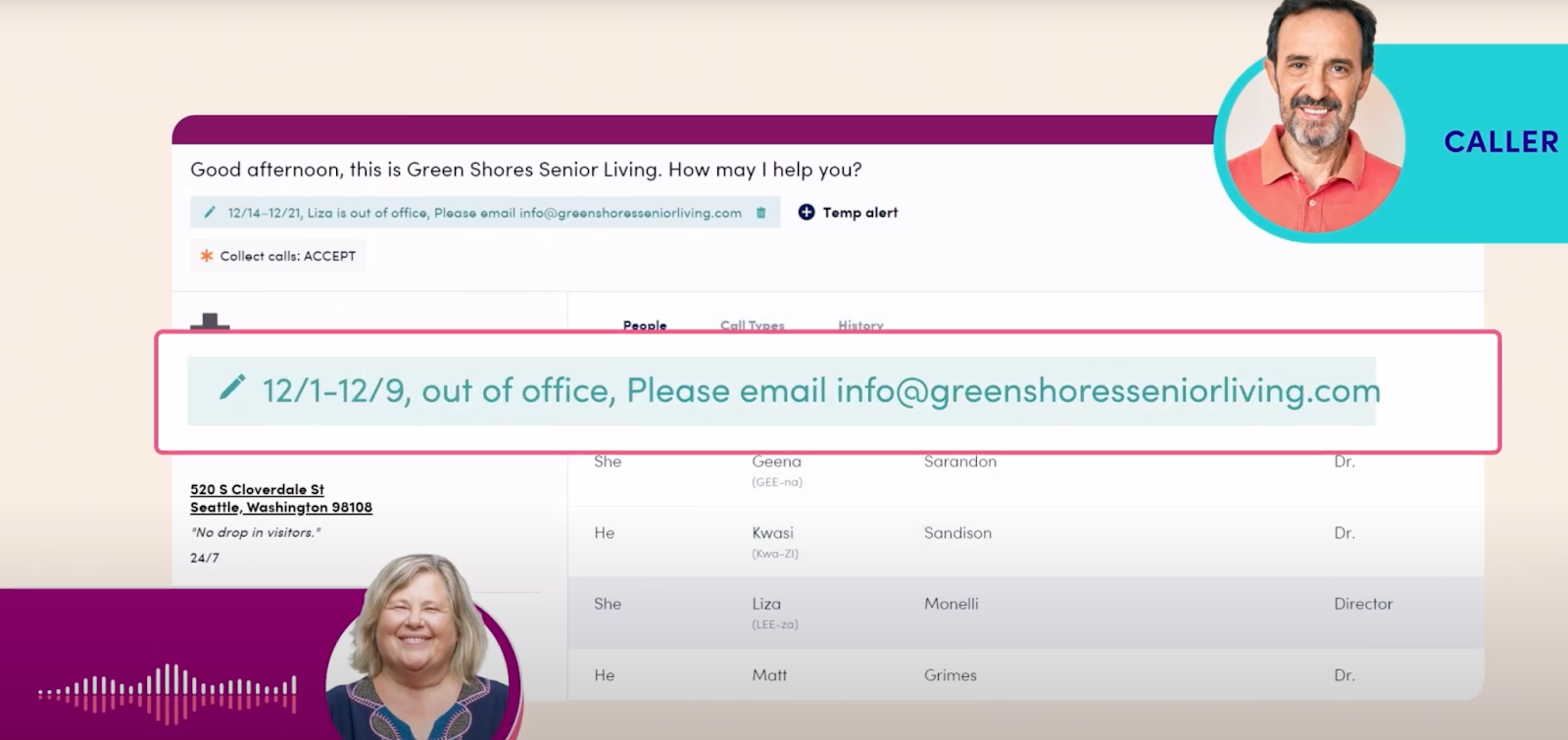The width and height of the screenshot is (1568, 740).
Task: Select the Liza Monelli Director row
Action: [960, 612]
